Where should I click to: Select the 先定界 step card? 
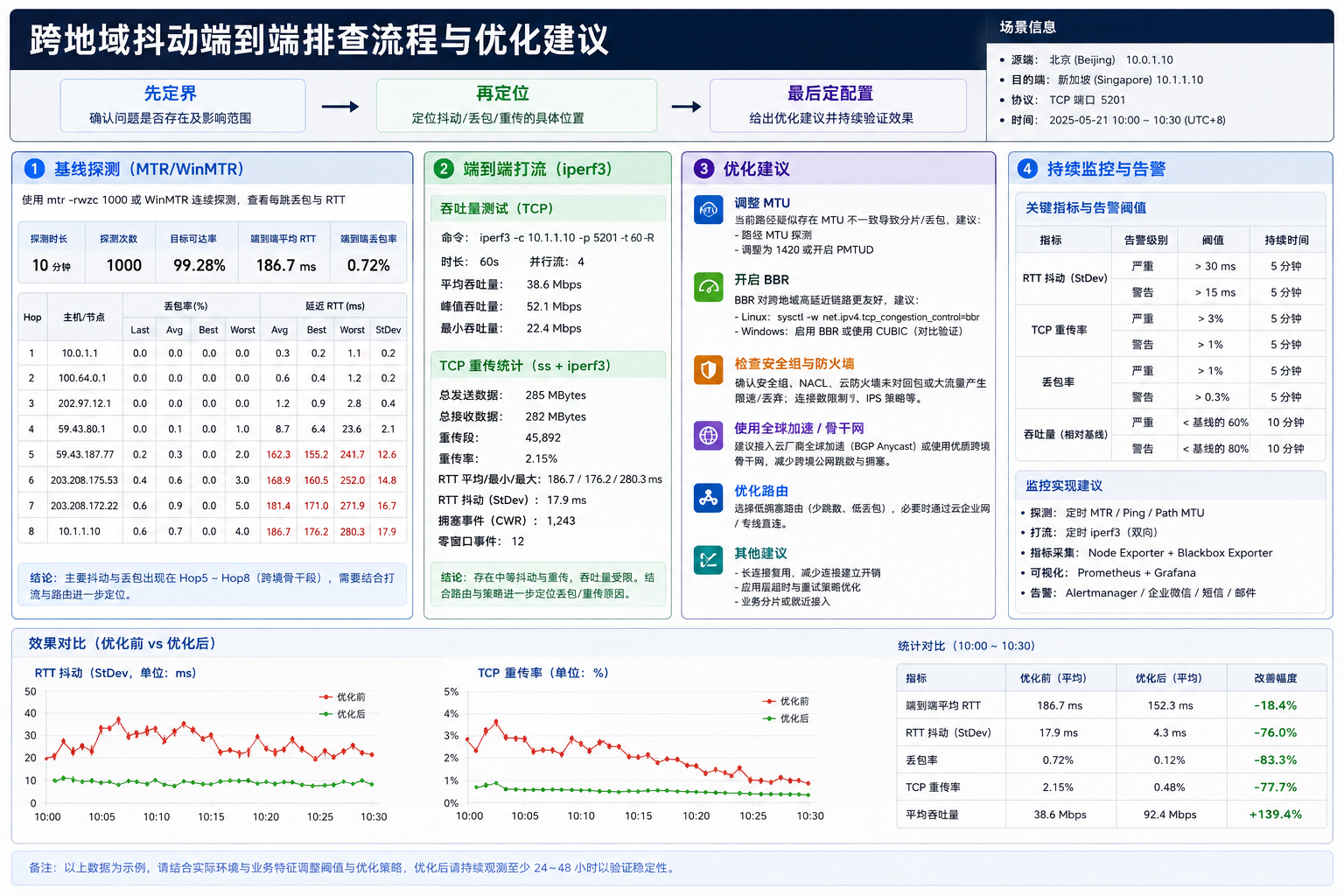183,105
